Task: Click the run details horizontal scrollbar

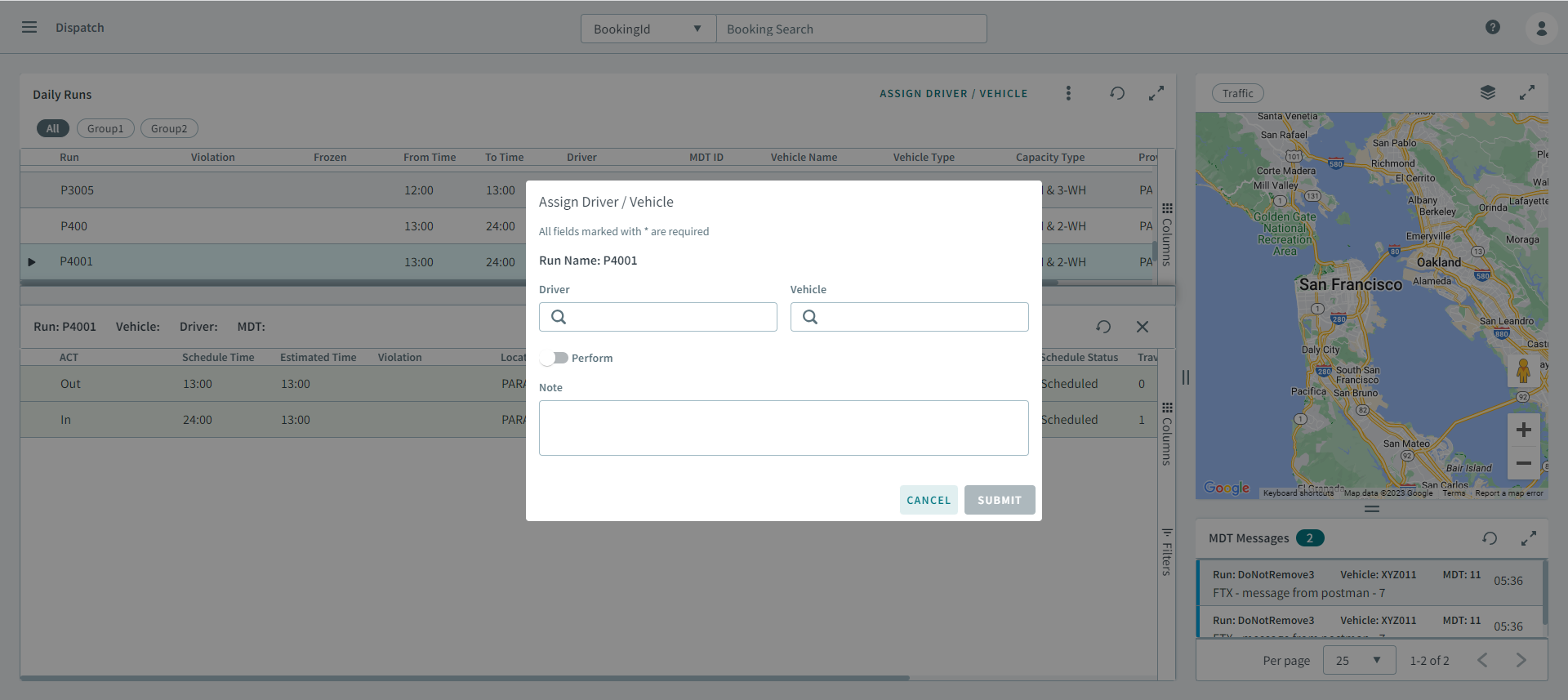Action: tap(465, 677)
